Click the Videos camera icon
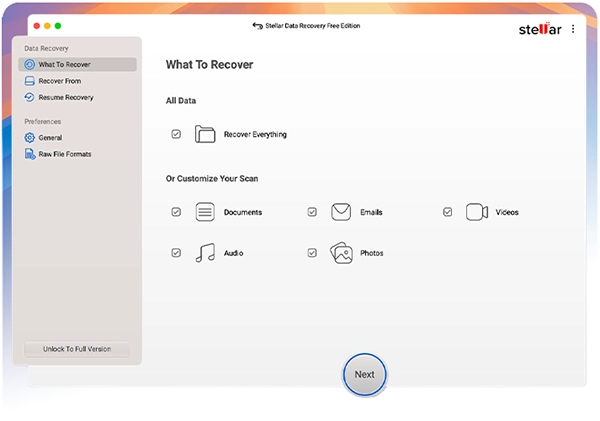The width and height of the screenshot is (600, 421). coord(477,212)
